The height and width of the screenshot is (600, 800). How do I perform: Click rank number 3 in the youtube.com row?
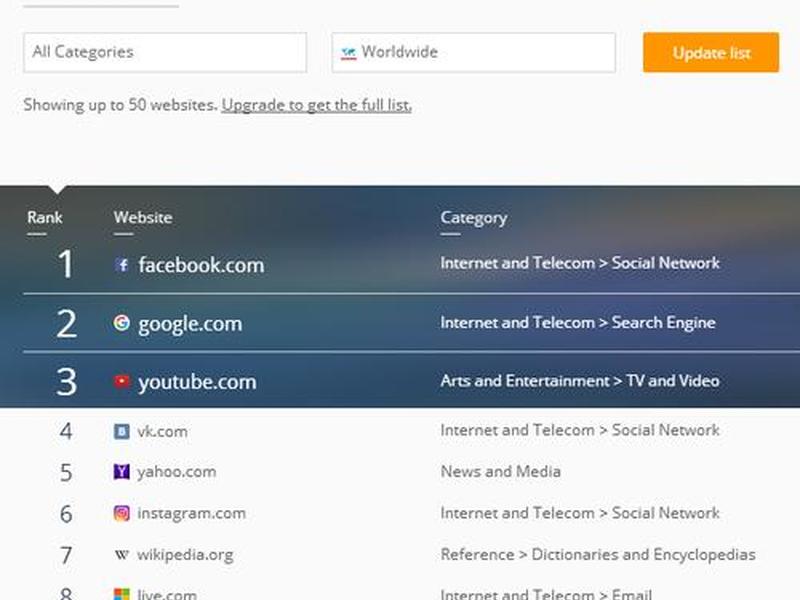[66, 382]
